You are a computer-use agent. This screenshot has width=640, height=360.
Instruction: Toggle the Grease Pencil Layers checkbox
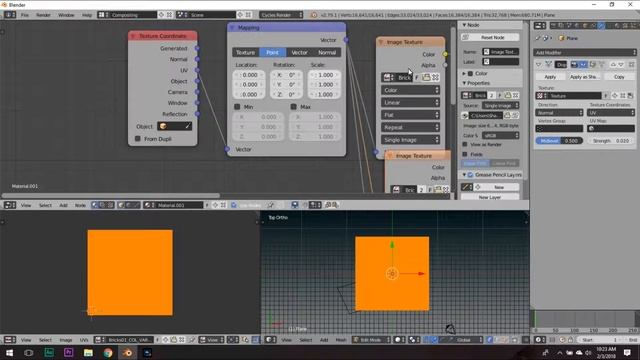pos(470,175)
